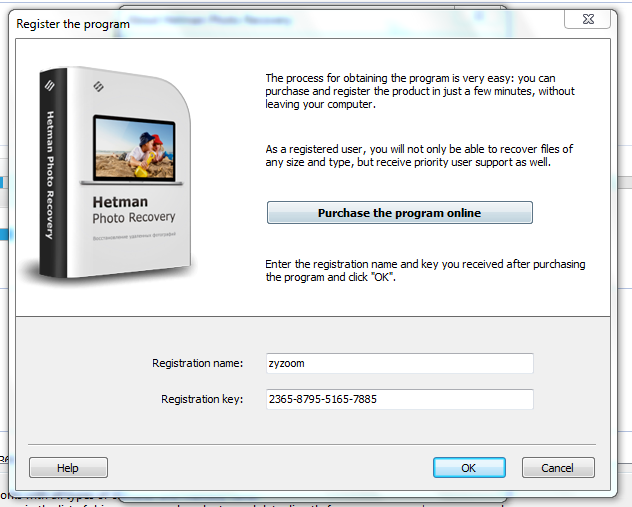Cancel the registration dialog
This screenshot has width=632, height=507.
[x=558, y=468]
